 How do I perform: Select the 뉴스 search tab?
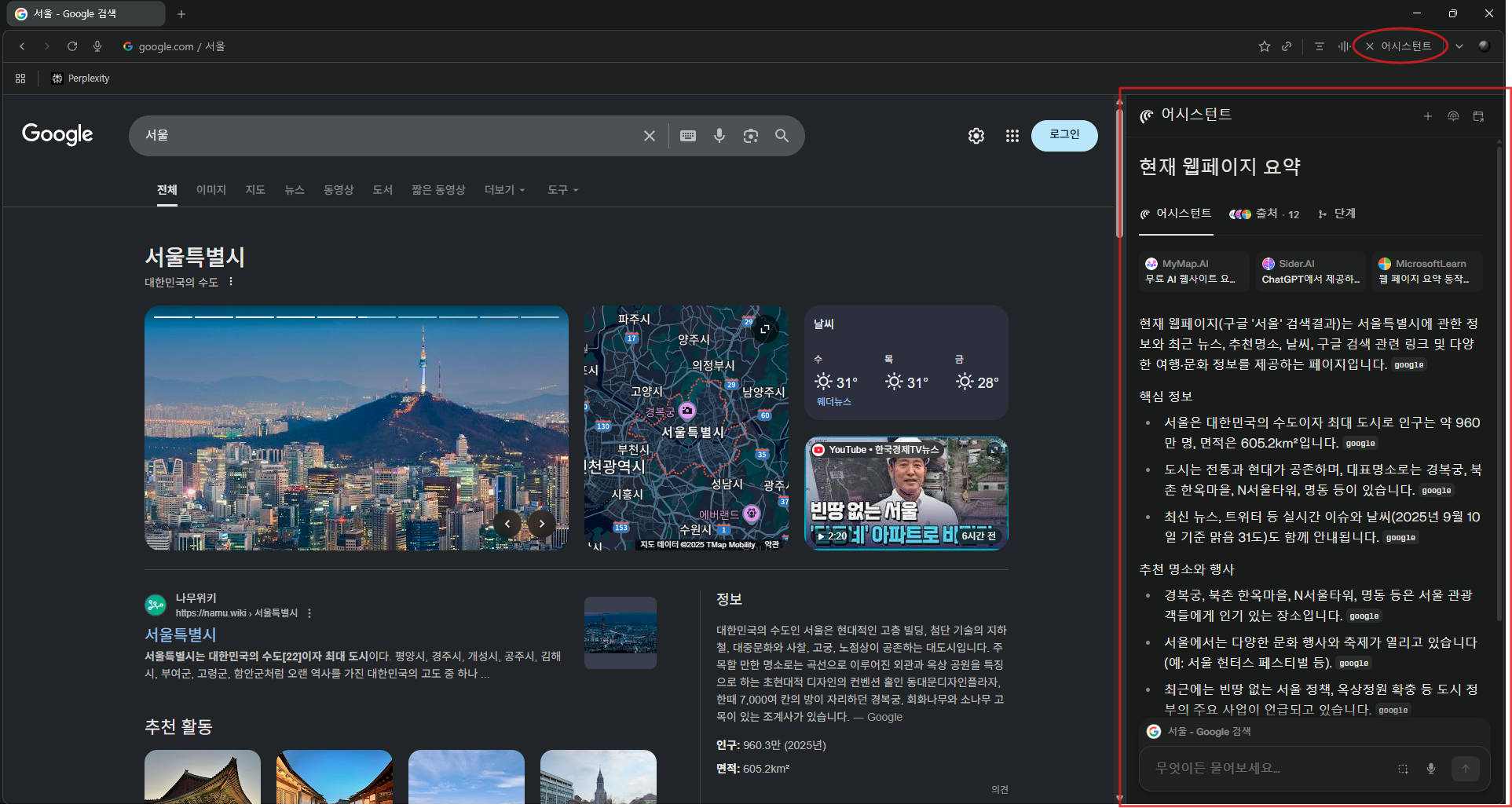tap(295, 190)
